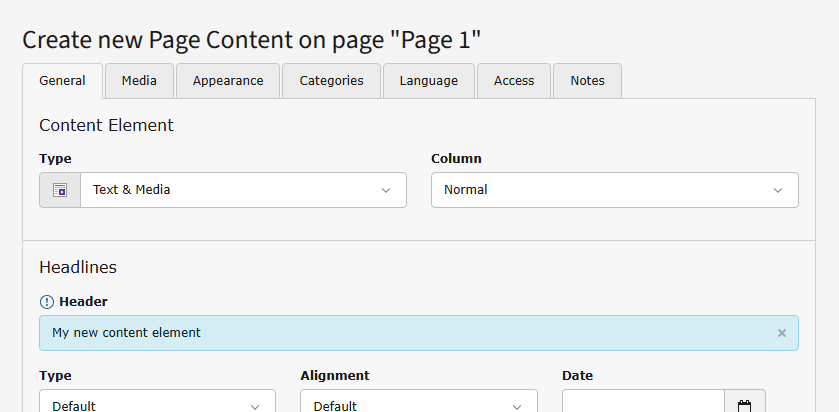Screen dimensions: 839x412
Task: Clear the Header field with the x icon
Action: (782, 333)
